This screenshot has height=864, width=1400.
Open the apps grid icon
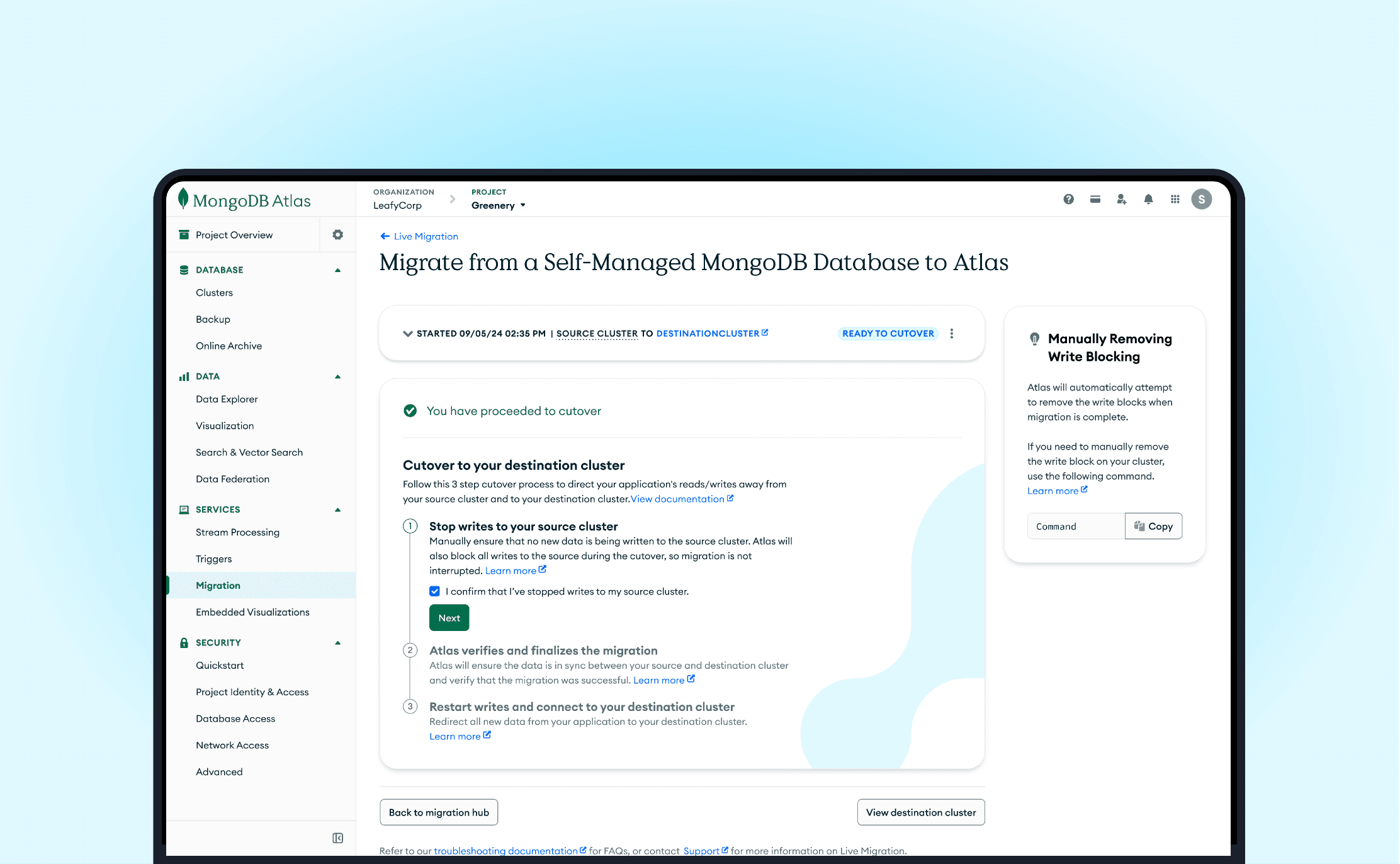[x=1175, y=199]
